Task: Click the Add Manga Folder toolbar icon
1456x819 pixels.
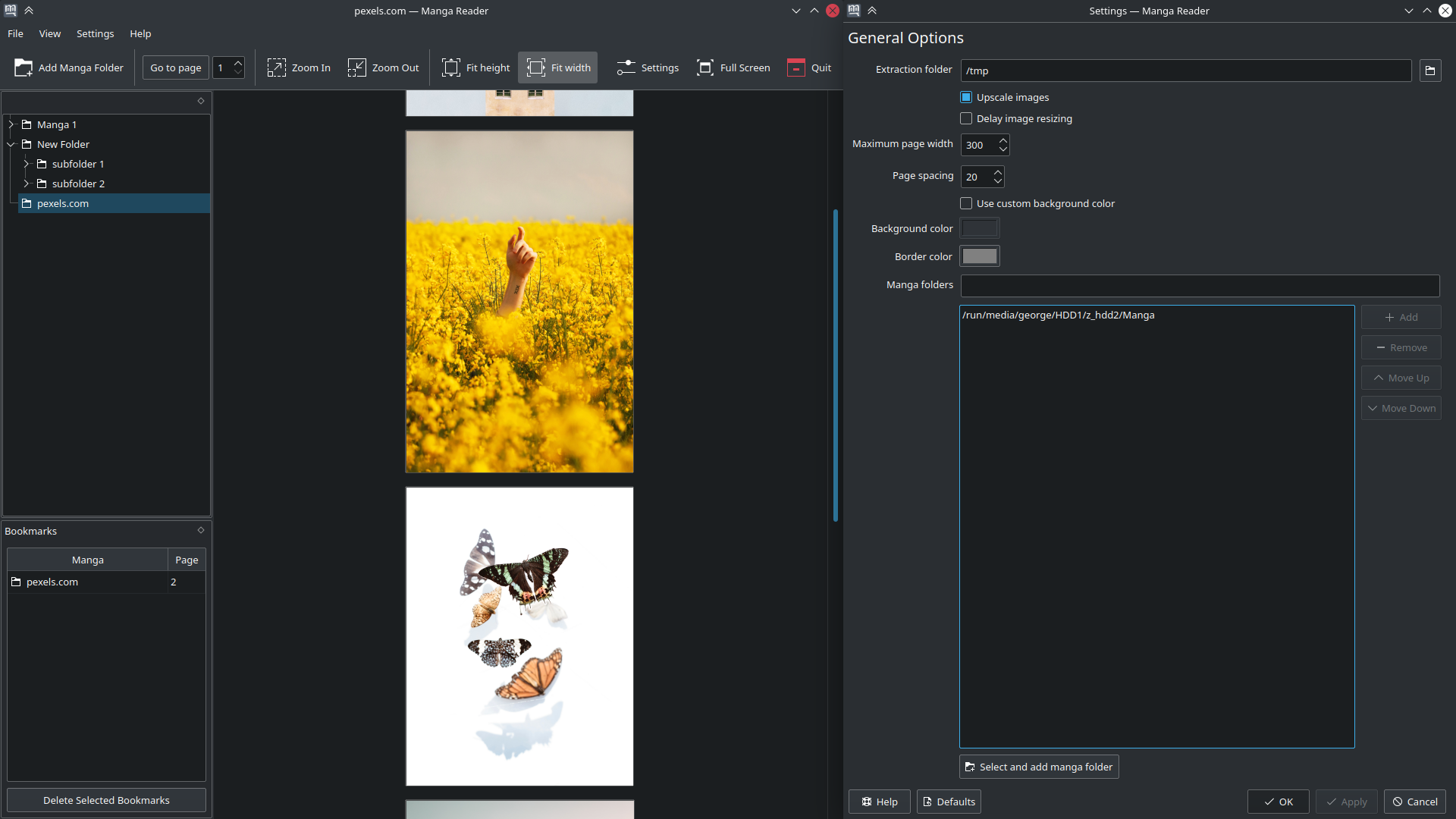Action: point(24,68)
